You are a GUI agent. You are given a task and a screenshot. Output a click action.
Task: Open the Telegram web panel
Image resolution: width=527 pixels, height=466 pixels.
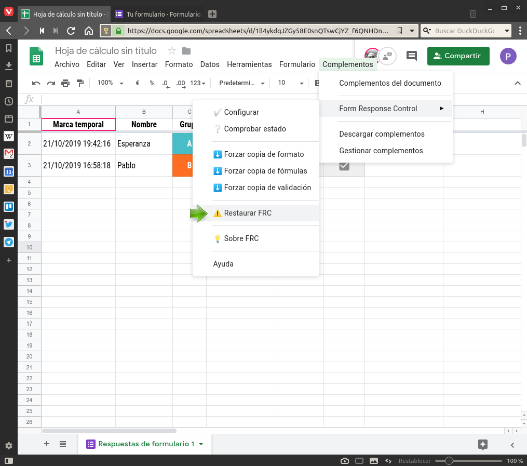(9, 242)
